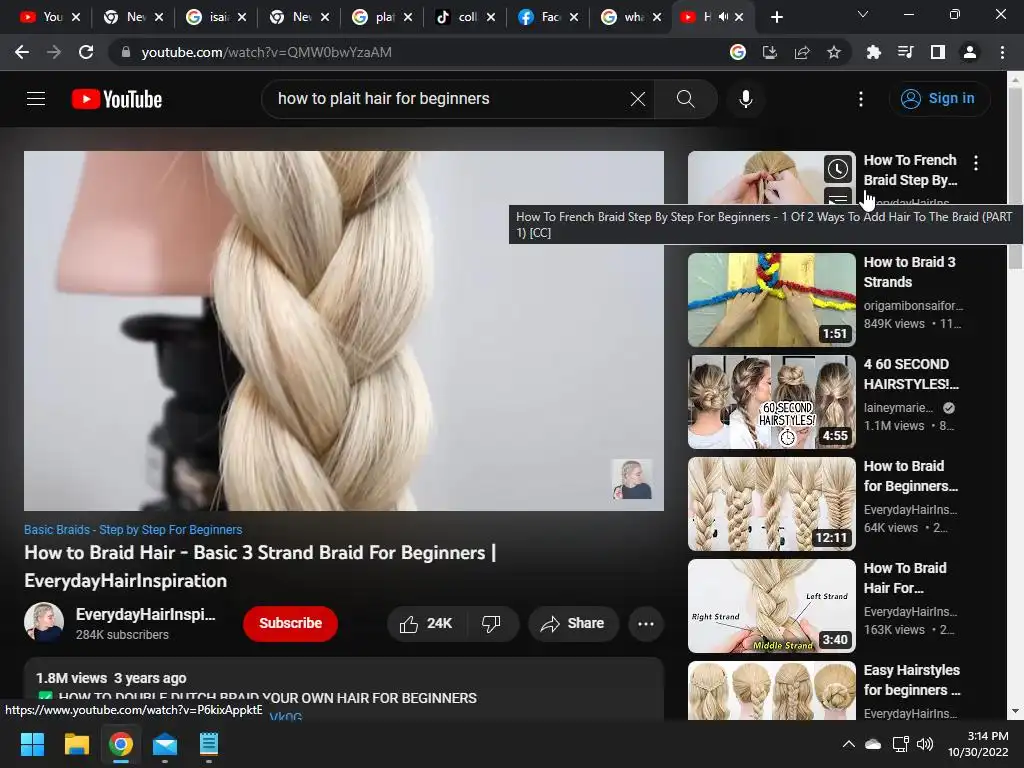
Task: Open Chrome profile icon
Action: pos(970,52)
